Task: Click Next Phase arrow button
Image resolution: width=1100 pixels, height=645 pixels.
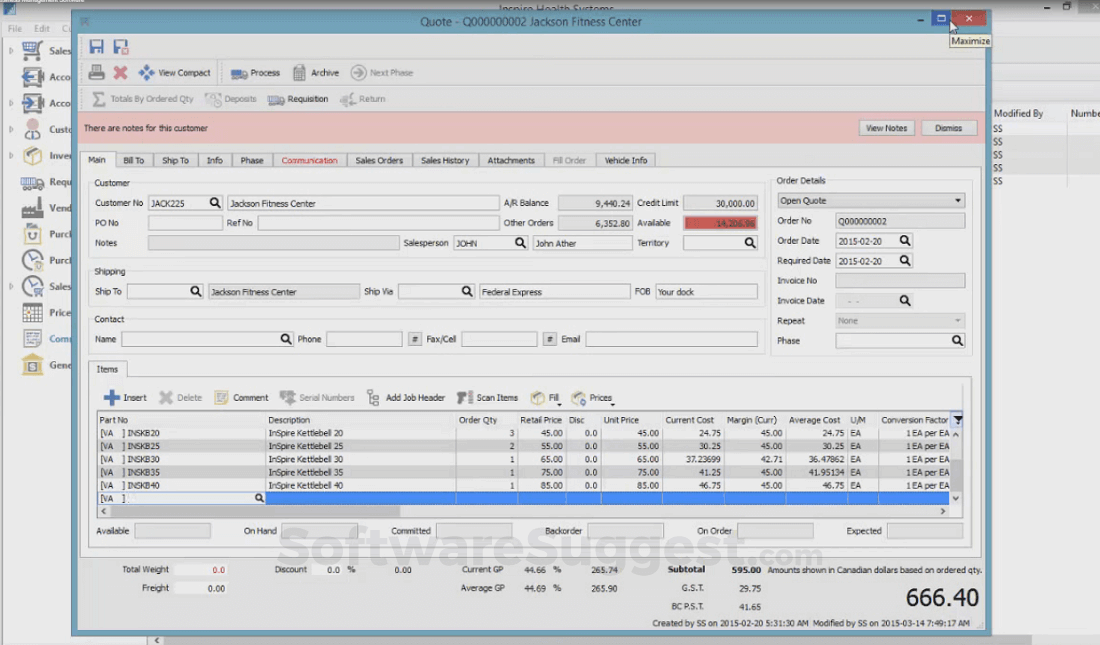Action: [382, 72]
